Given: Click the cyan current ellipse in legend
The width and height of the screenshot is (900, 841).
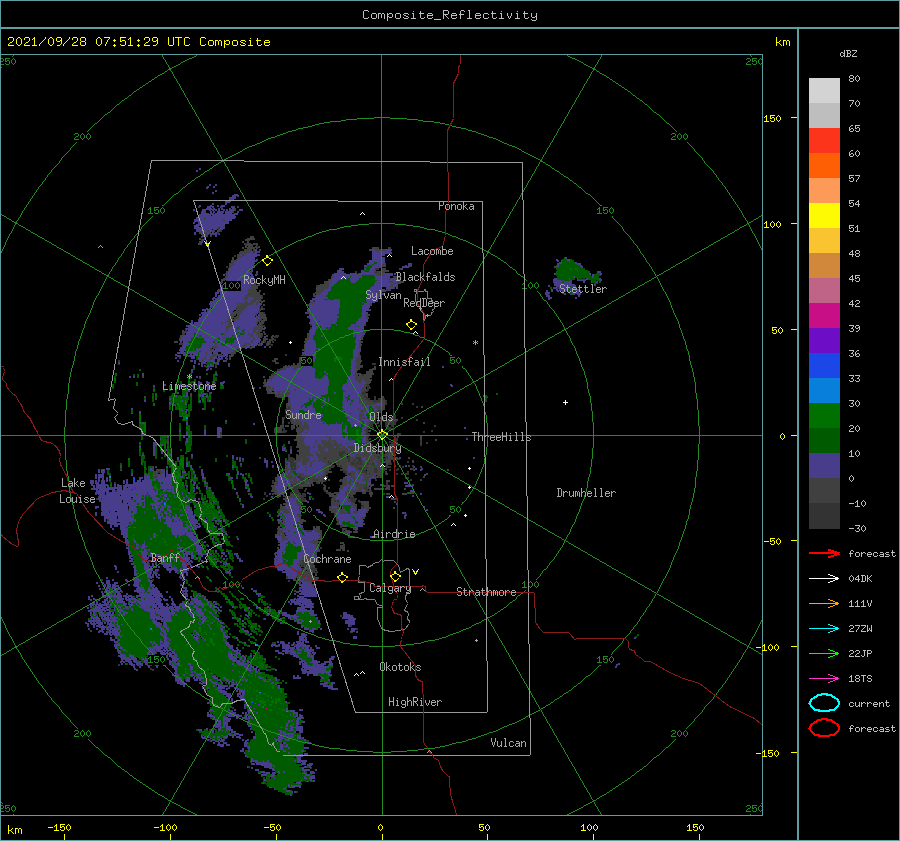Looking at the screenshot, I should click(824, 703).
